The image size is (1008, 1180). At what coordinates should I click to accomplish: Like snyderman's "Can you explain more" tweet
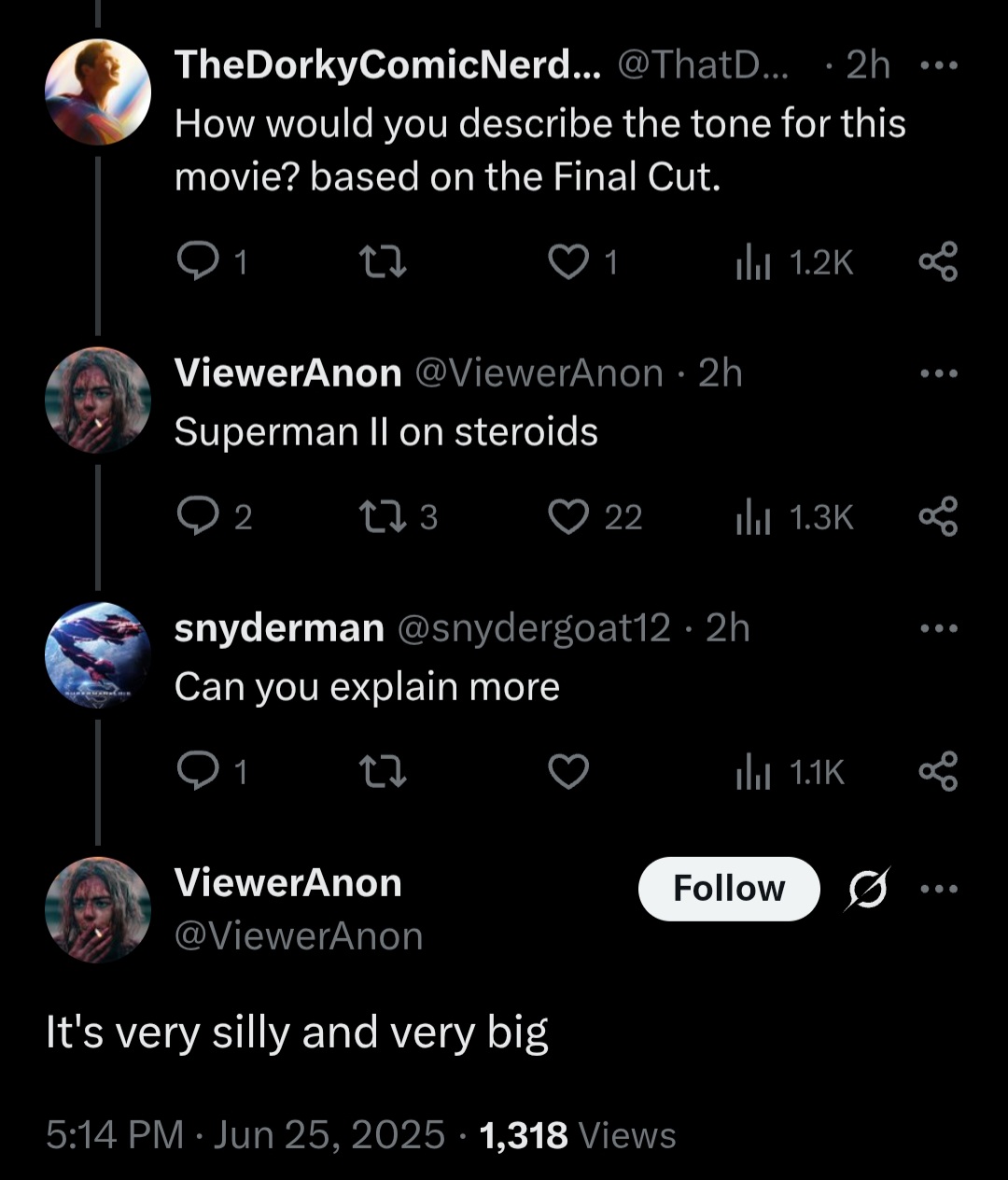tap(568, 772)
